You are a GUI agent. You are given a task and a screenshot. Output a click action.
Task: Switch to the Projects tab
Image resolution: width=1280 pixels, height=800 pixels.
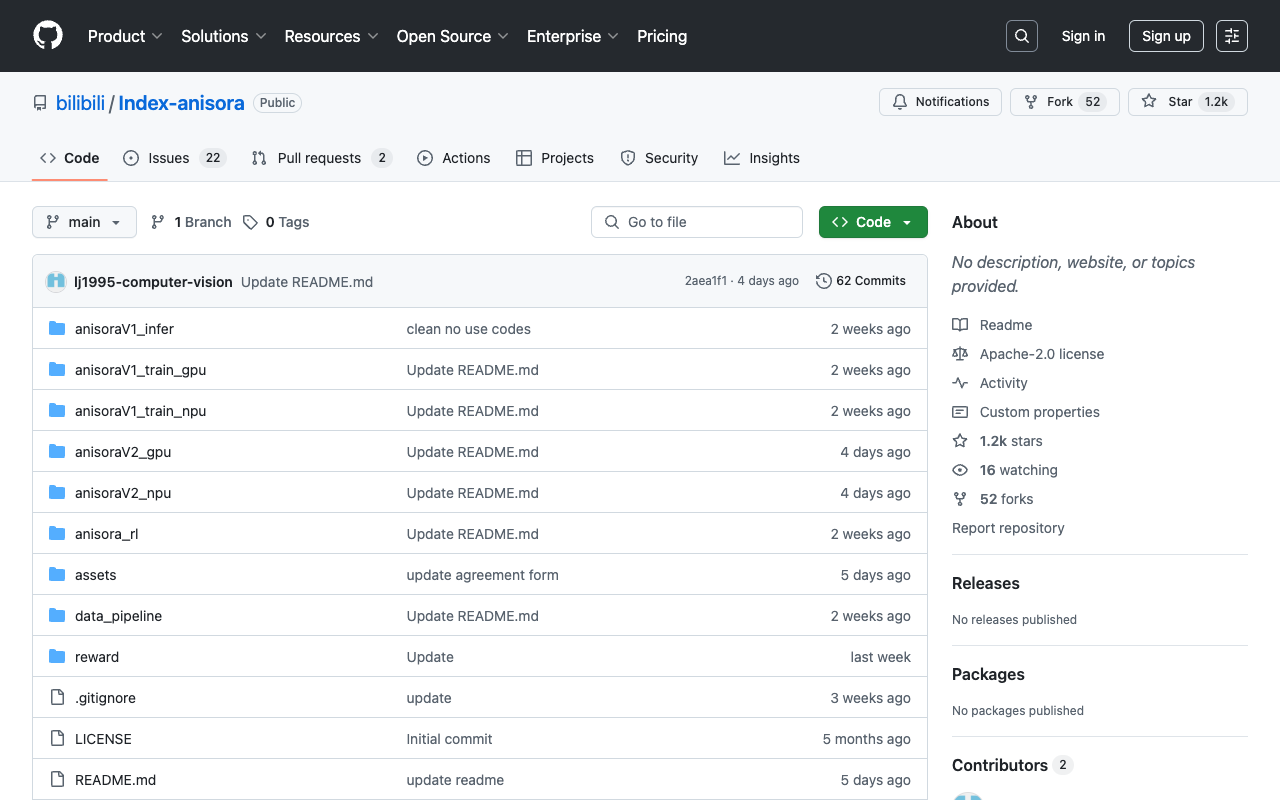click(555, 158)
